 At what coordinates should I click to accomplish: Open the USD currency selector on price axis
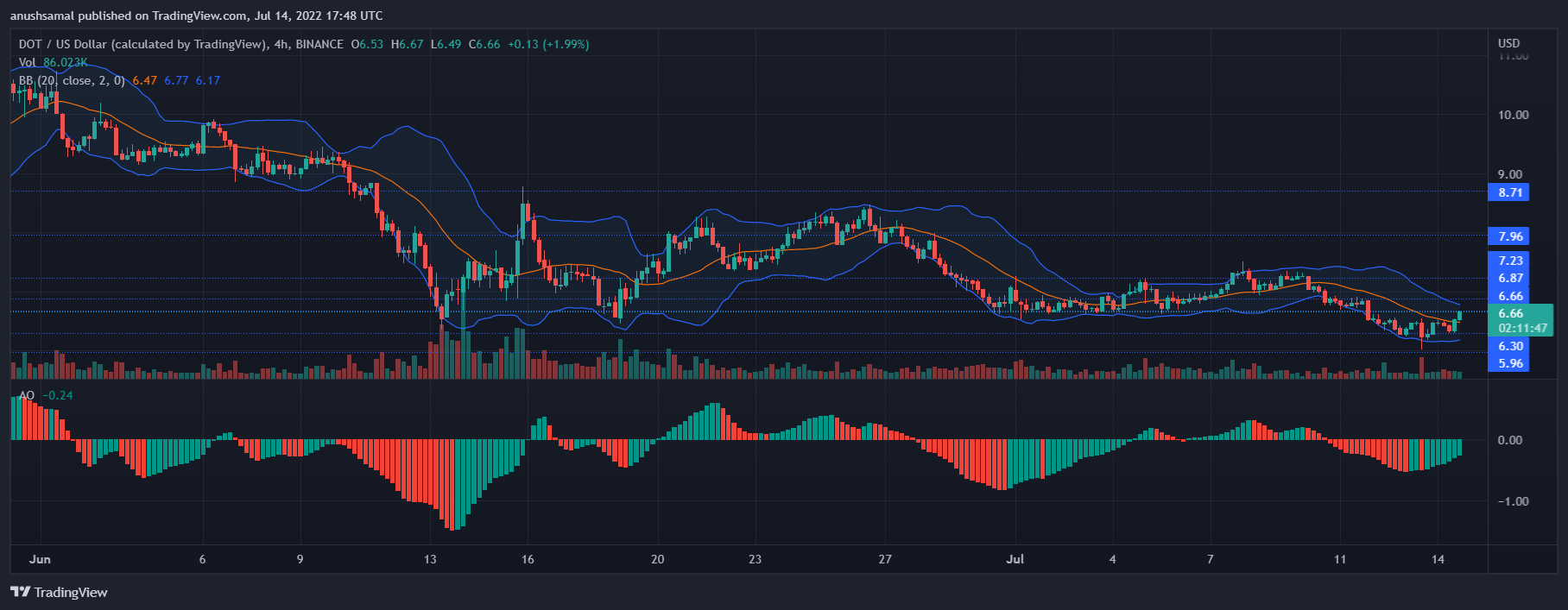(1508, 43)
